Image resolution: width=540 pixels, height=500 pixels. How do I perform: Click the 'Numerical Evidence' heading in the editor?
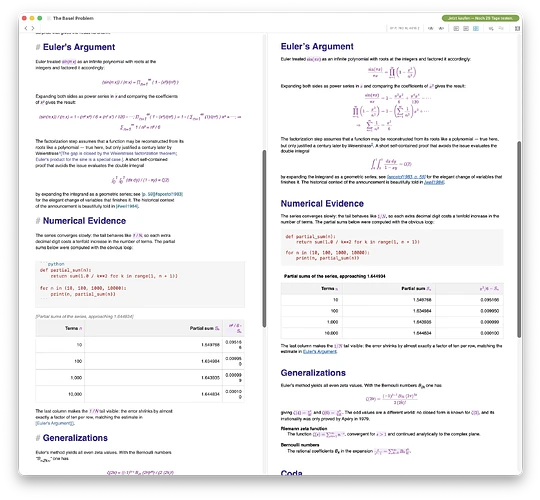pos(84,221)
